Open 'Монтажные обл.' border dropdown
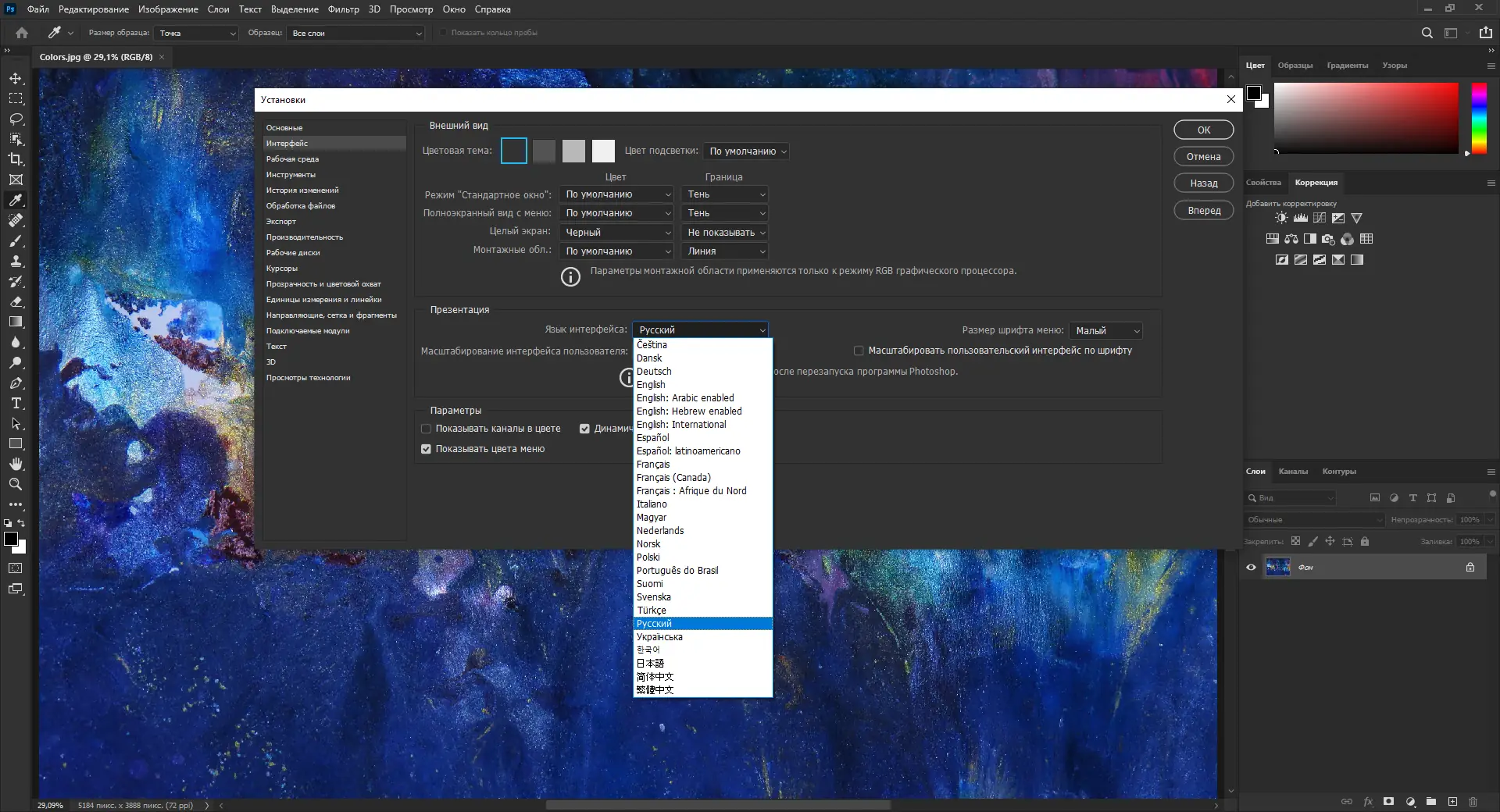 point(724,251)
